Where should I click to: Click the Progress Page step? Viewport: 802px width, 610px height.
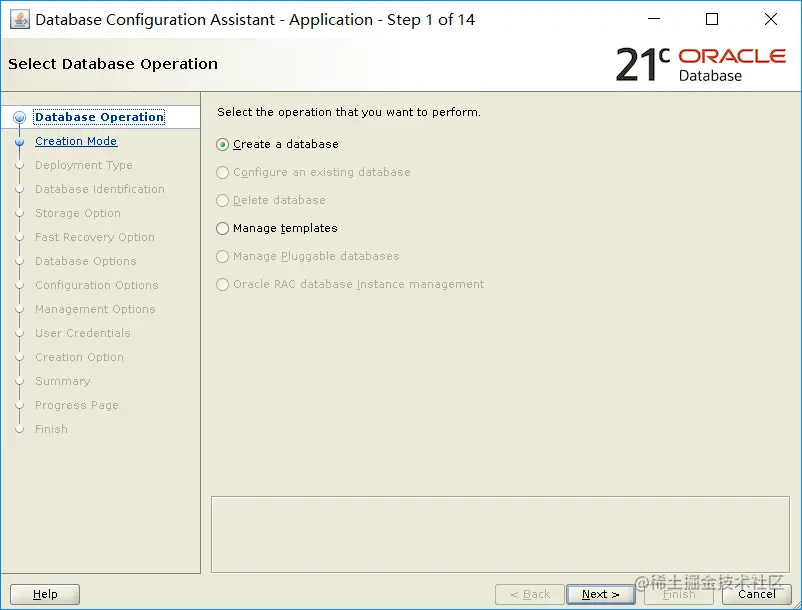[77, 405]
